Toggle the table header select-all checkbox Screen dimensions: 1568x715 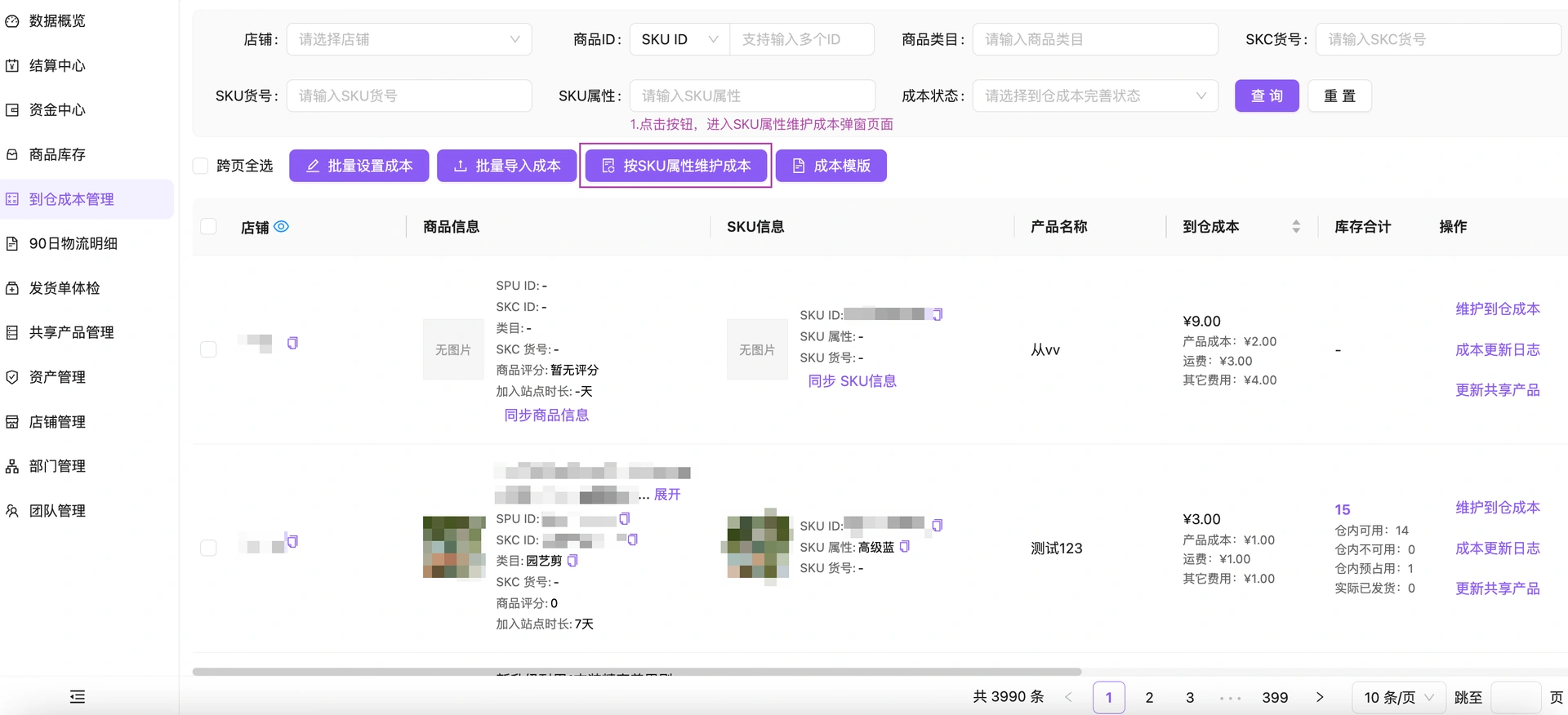[208, 226]
